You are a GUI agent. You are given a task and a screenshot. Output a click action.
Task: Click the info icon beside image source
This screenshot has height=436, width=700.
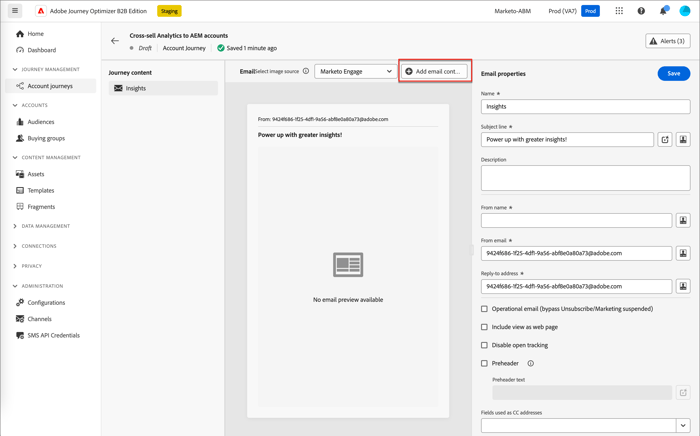click(x=306, y=71)
